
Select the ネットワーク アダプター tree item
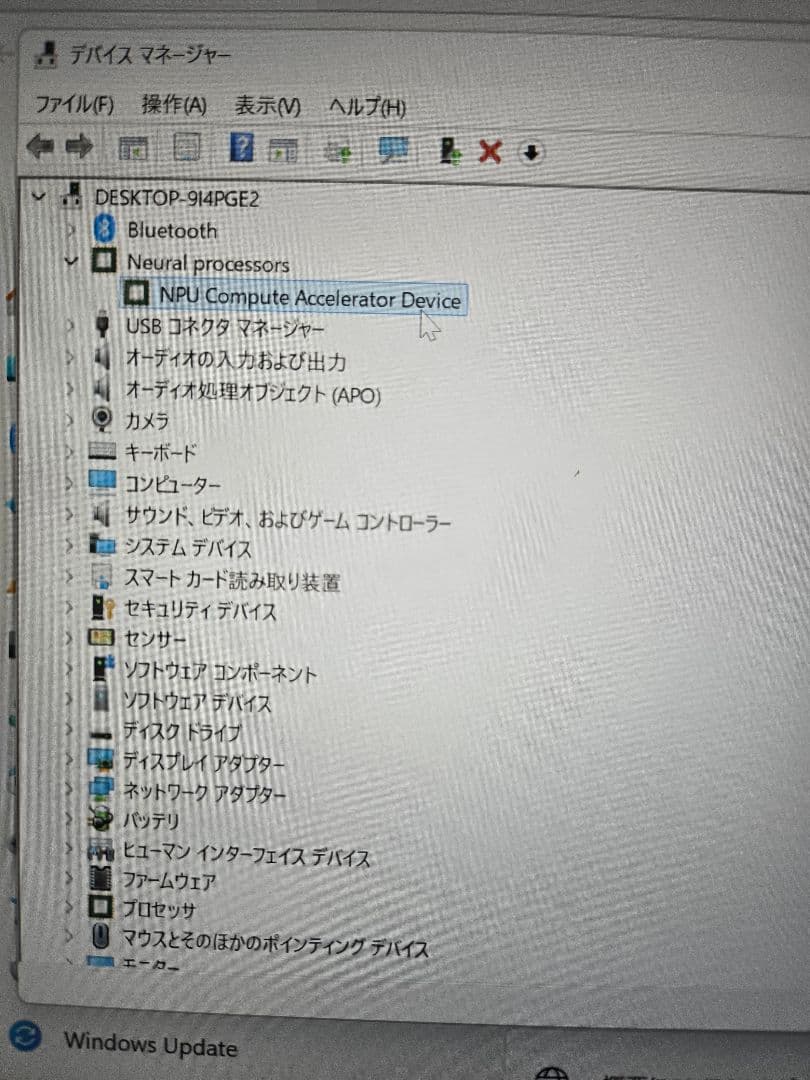point(204,793)
